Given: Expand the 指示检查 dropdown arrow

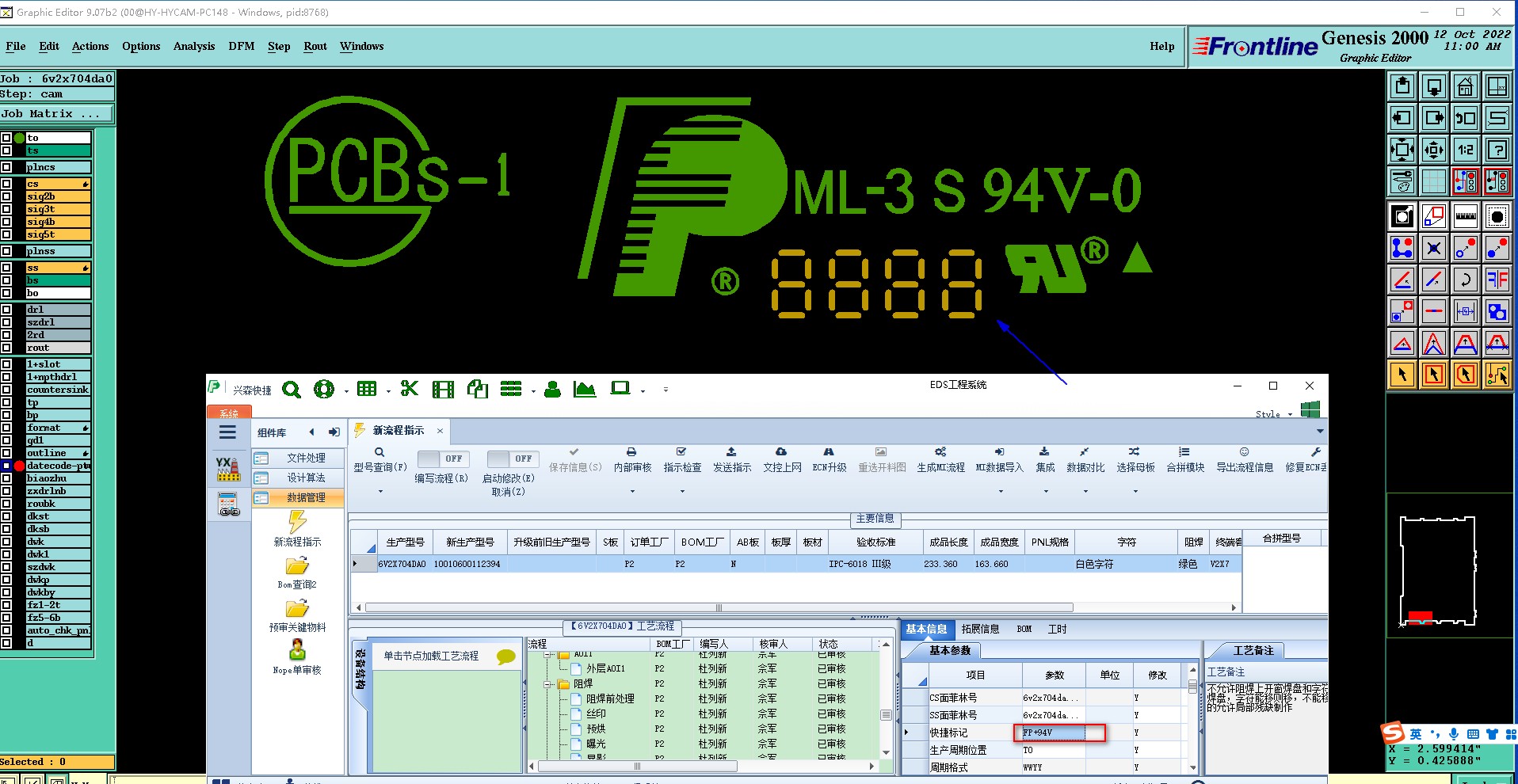Looking at the screenshot, I should 682,492.
